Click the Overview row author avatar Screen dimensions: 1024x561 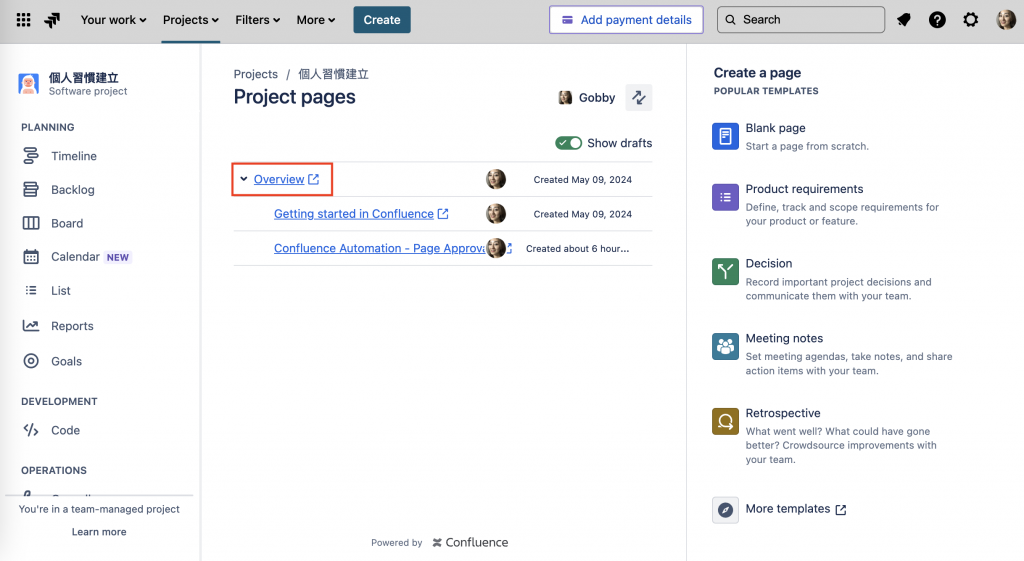tap(496, 179)
